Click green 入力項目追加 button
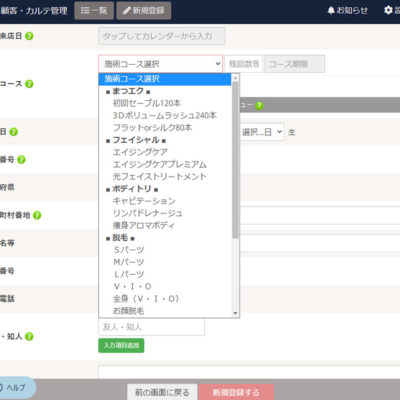400x400 pixels. [121, 345]
